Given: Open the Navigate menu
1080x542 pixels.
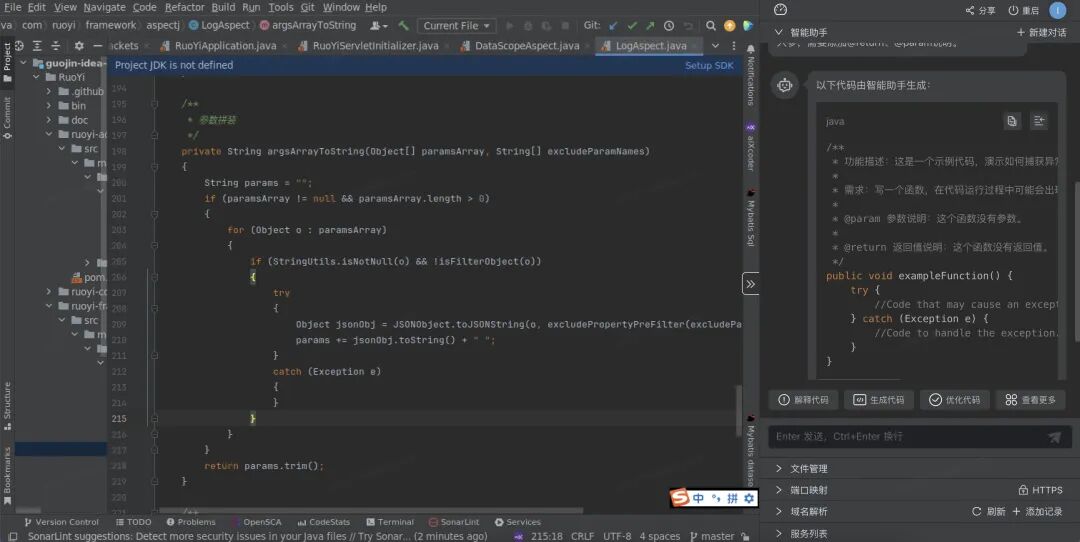Looking at the screenshot, I should (x=104, y=7).
